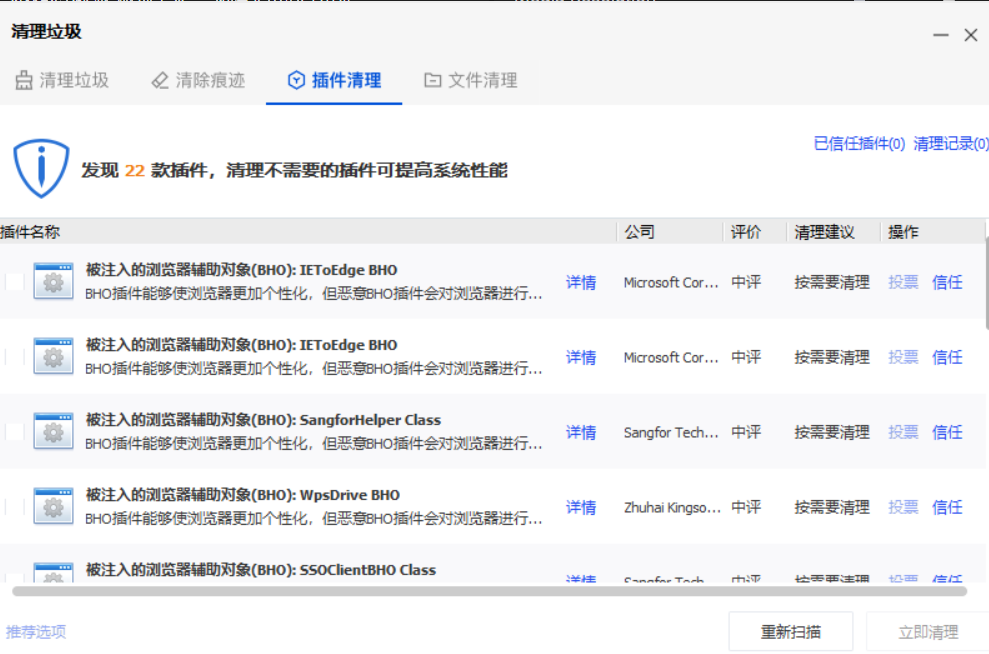
Task: Click the 立即清理 clean now button
Action: point(928,631)
